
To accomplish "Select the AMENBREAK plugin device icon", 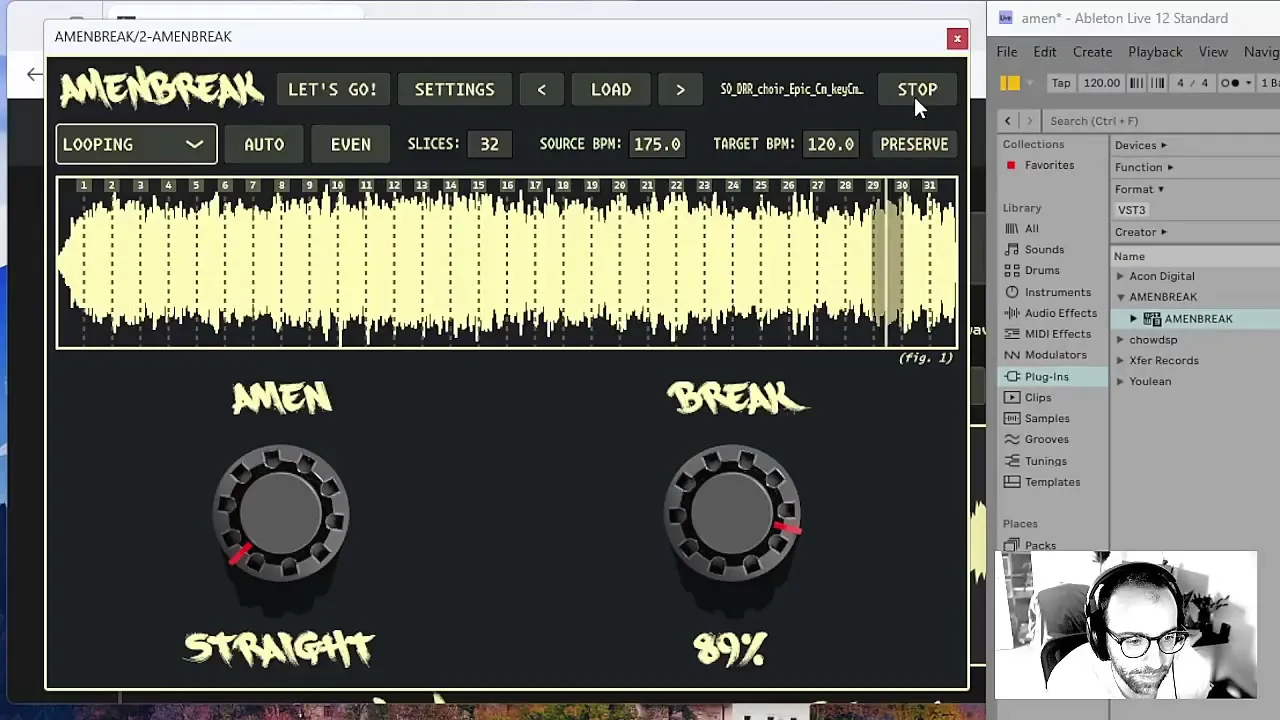I will tap(1152, 319).
